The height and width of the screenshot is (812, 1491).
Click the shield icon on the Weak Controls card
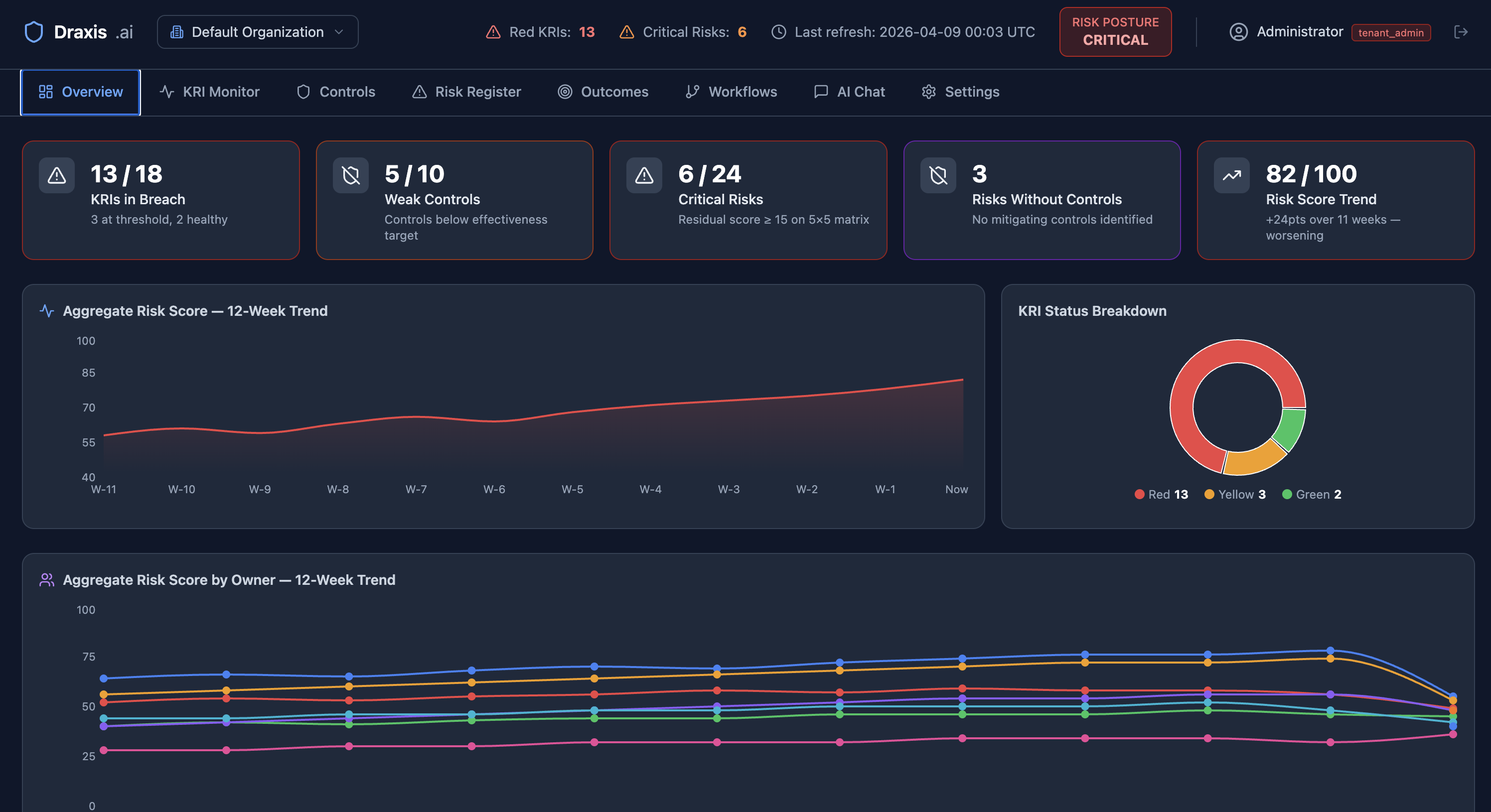[x=350, y=175]
